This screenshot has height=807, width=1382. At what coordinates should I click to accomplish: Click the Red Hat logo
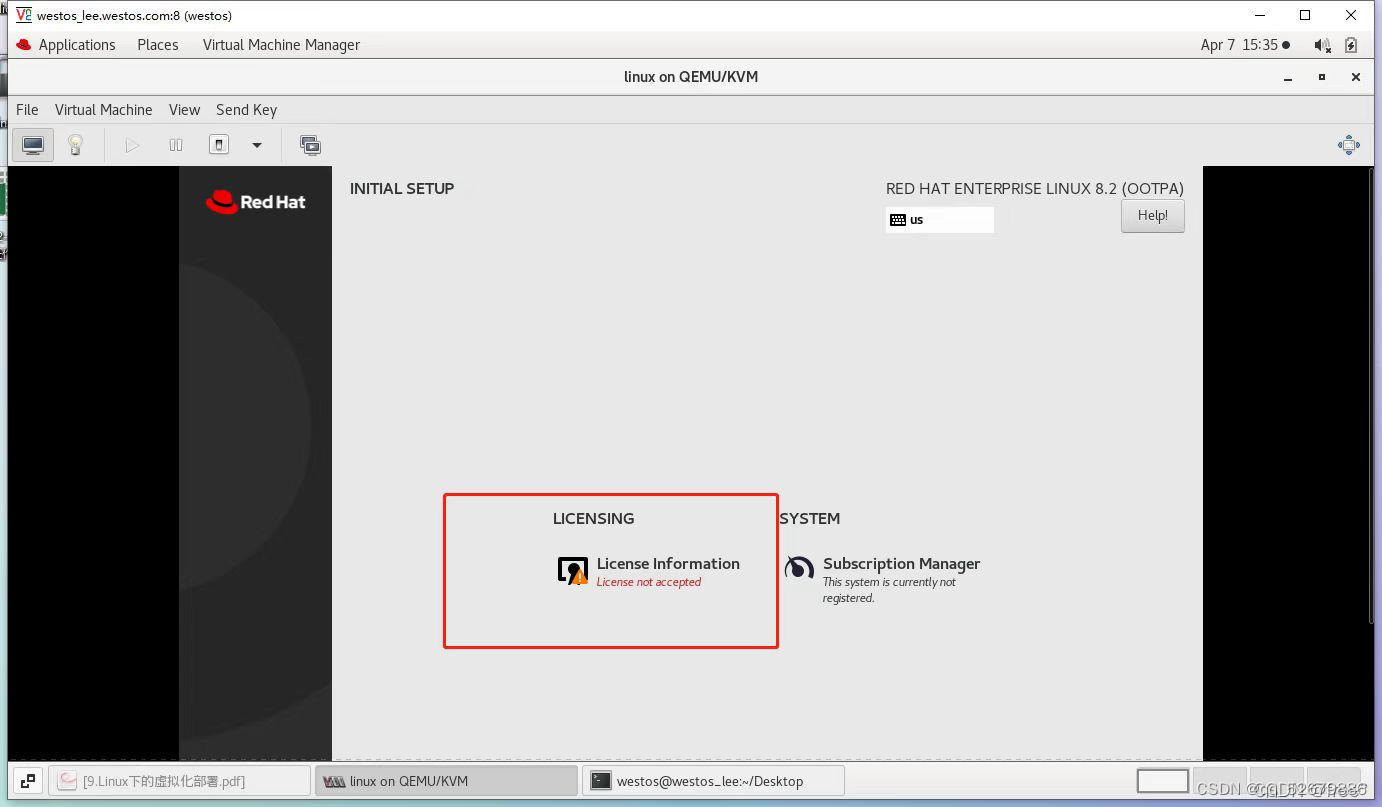[x=256, y=202]
